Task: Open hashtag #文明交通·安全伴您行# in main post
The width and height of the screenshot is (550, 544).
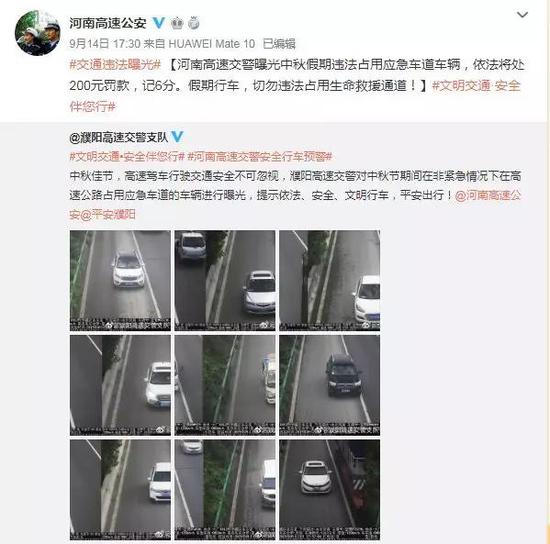Action: tap(295, 96)
